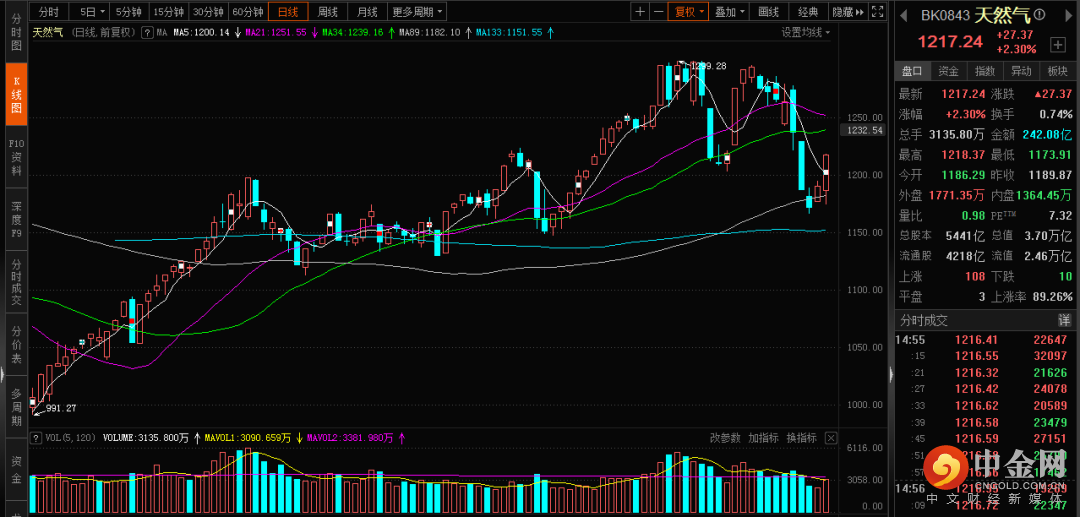Click MA21:1251.55 legend label
The height and width of the screenshot is (517, 1080).
pos(278,32)
